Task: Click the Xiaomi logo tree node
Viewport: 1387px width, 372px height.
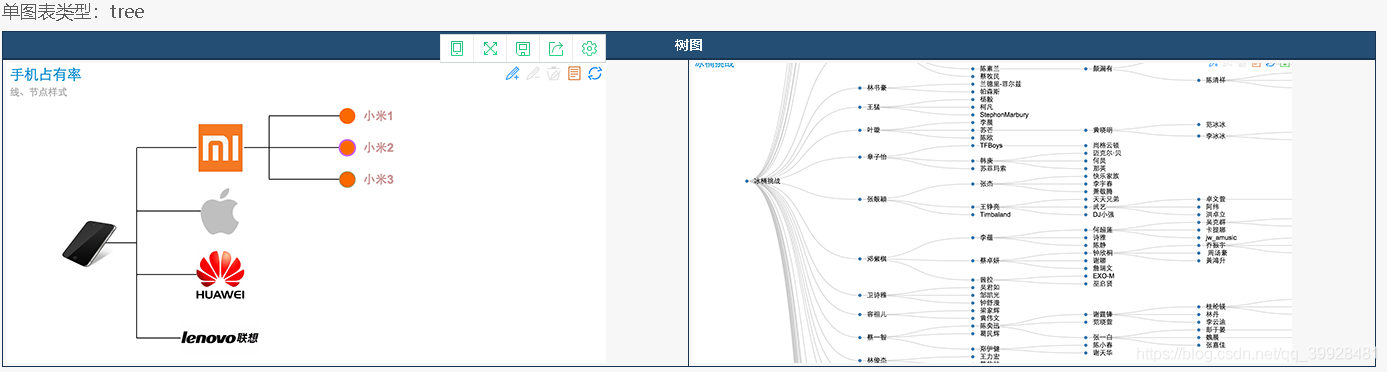Action: click(221, 148)
